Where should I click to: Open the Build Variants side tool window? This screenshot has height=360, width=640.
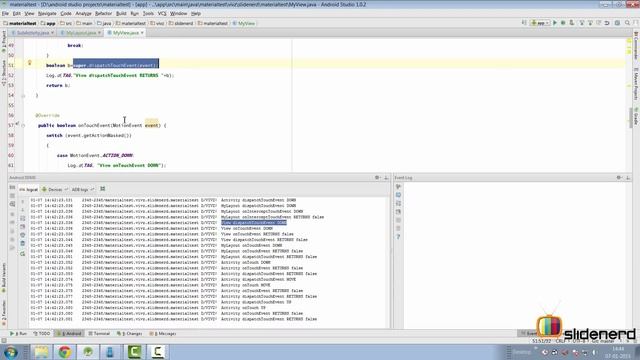(4, 278)
